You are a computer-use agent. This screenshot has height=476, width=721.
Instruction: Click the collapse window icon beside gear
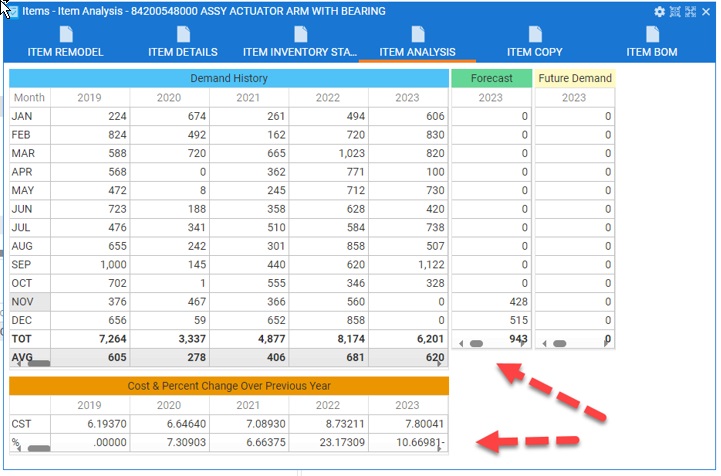point(675,11)
